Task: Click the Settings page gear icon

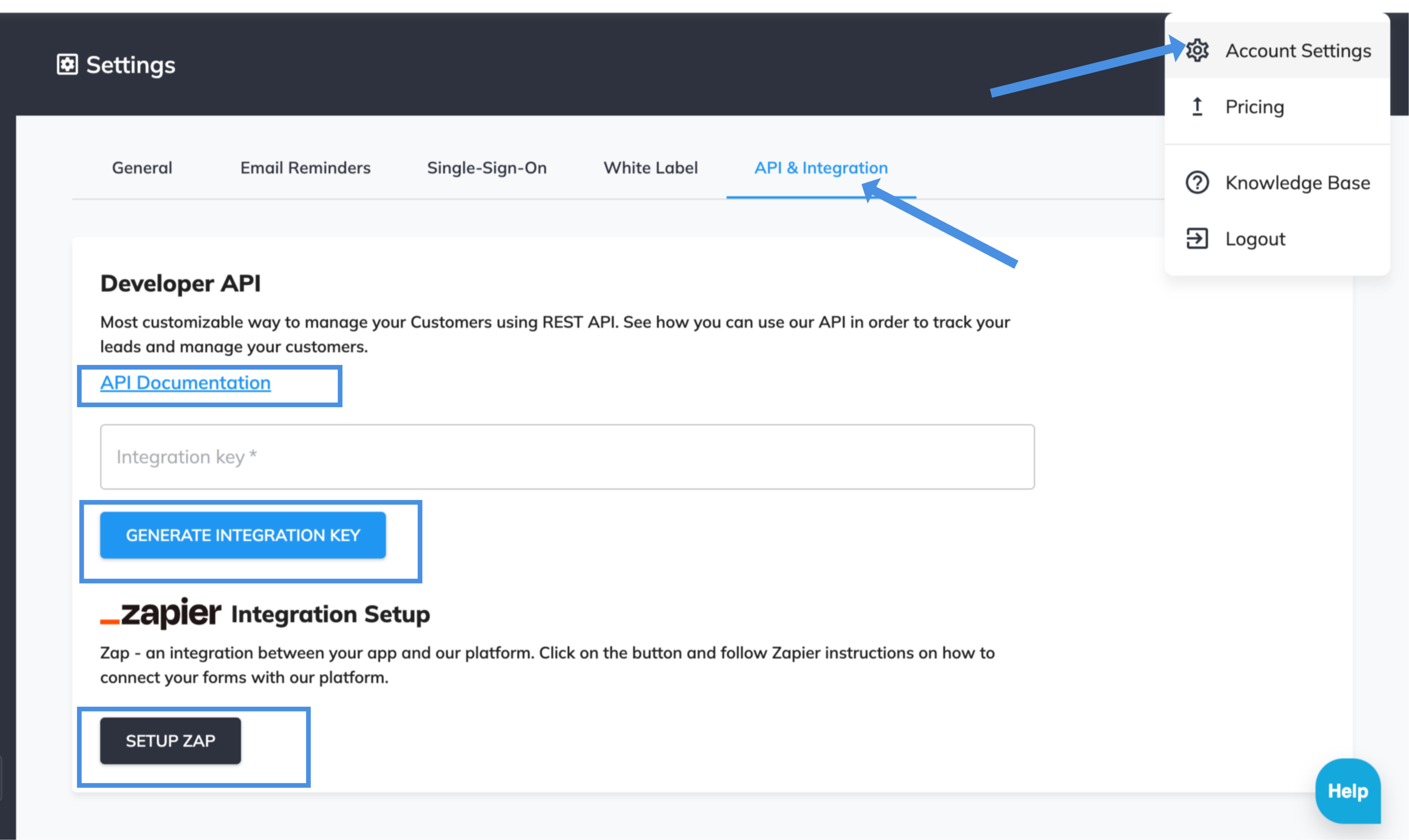Action: click(67, 65)
